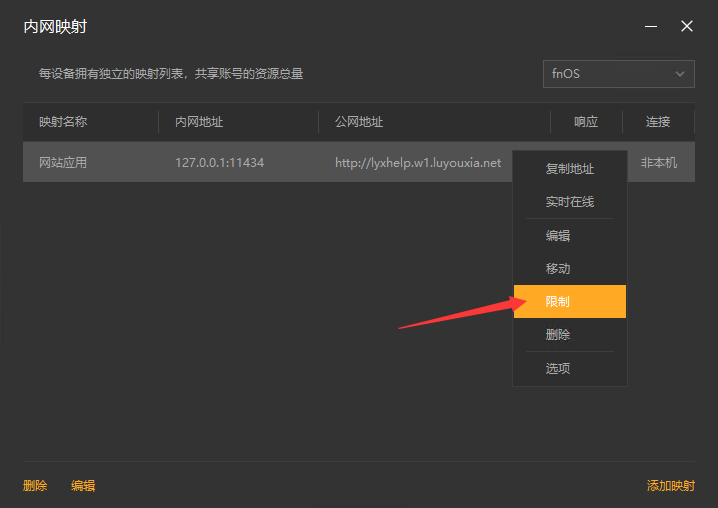
Task: Close the 内网映射 window
Action: [686, 26]
